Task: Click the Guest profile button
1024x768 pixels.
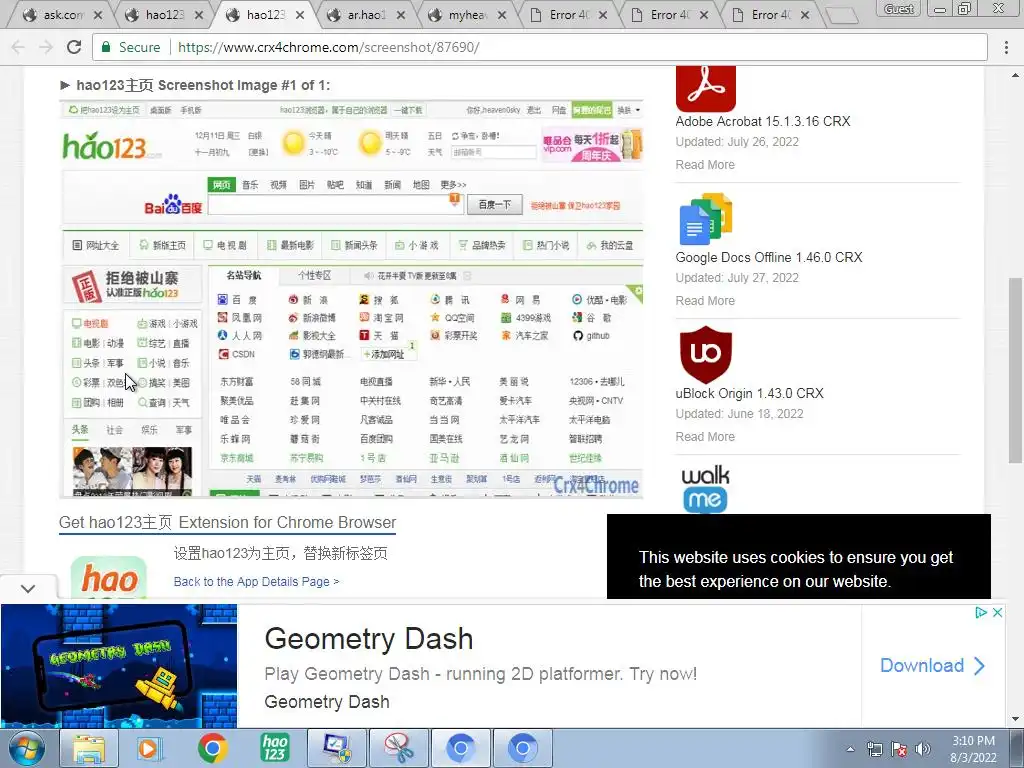Action: click(899, 8)
